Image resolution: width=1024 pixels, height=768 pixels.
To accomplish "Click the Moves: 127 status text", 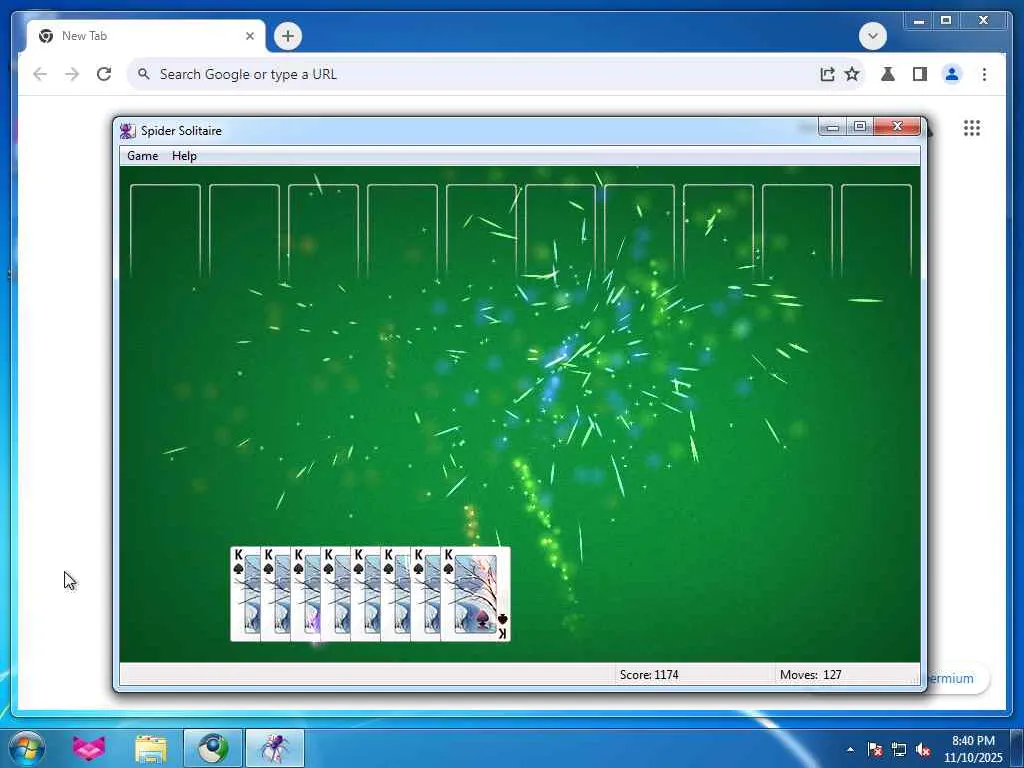I will coord(810,675).
